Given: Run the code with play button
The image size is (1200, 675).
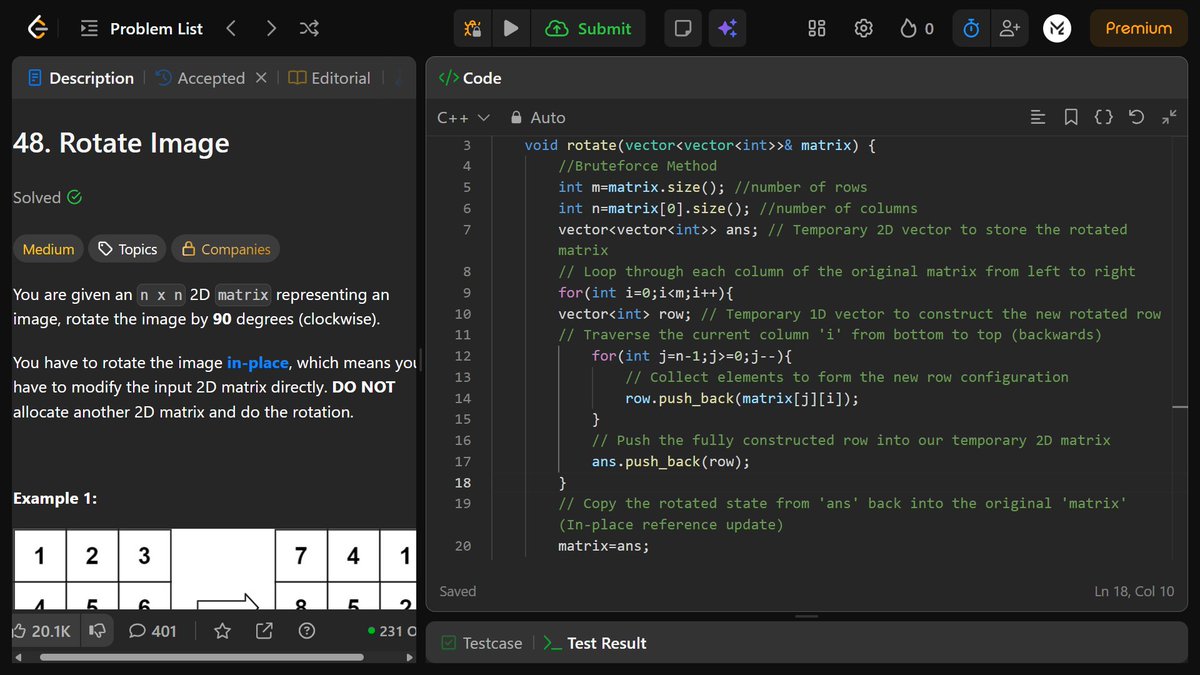Looking at the screenshot, I should point(510,29).
